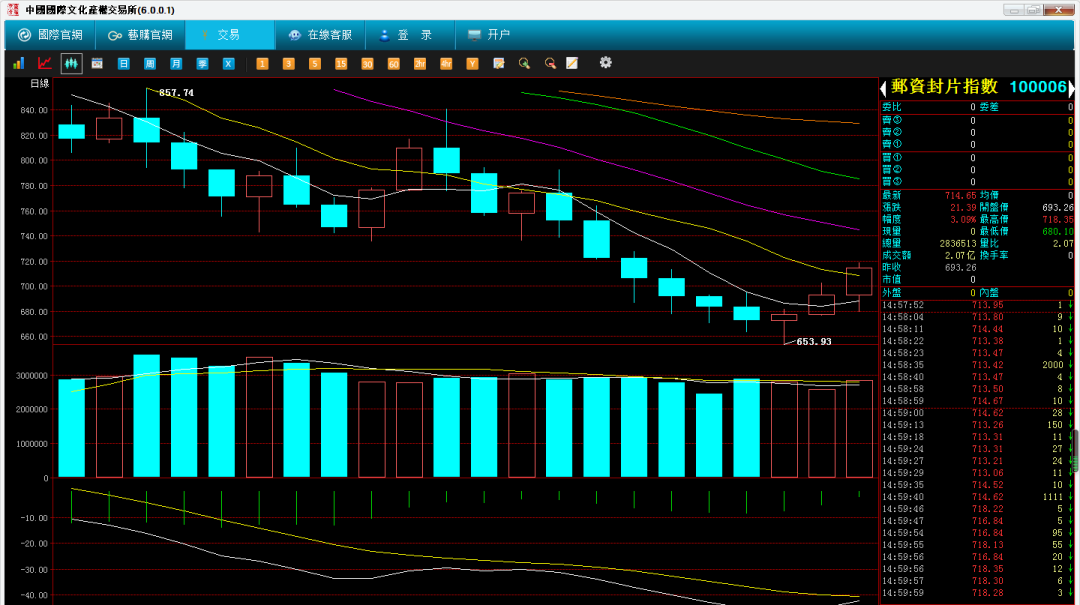Zoom in the chart with the green magnifier

coord(524,63)
